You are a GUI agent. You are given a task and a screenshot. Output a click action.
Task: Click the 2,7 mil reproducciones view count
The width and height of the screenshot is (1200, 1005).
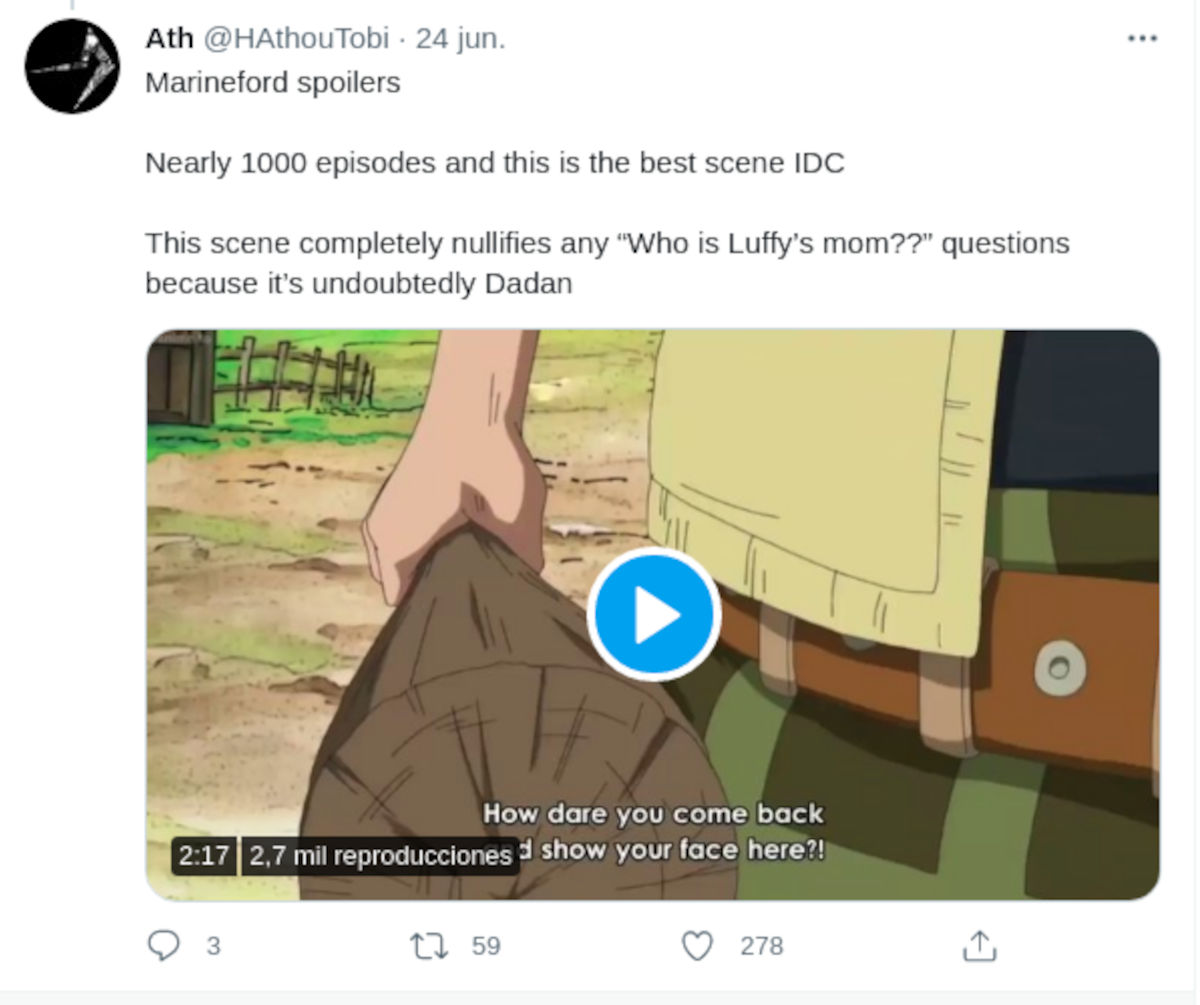point(380,856)
